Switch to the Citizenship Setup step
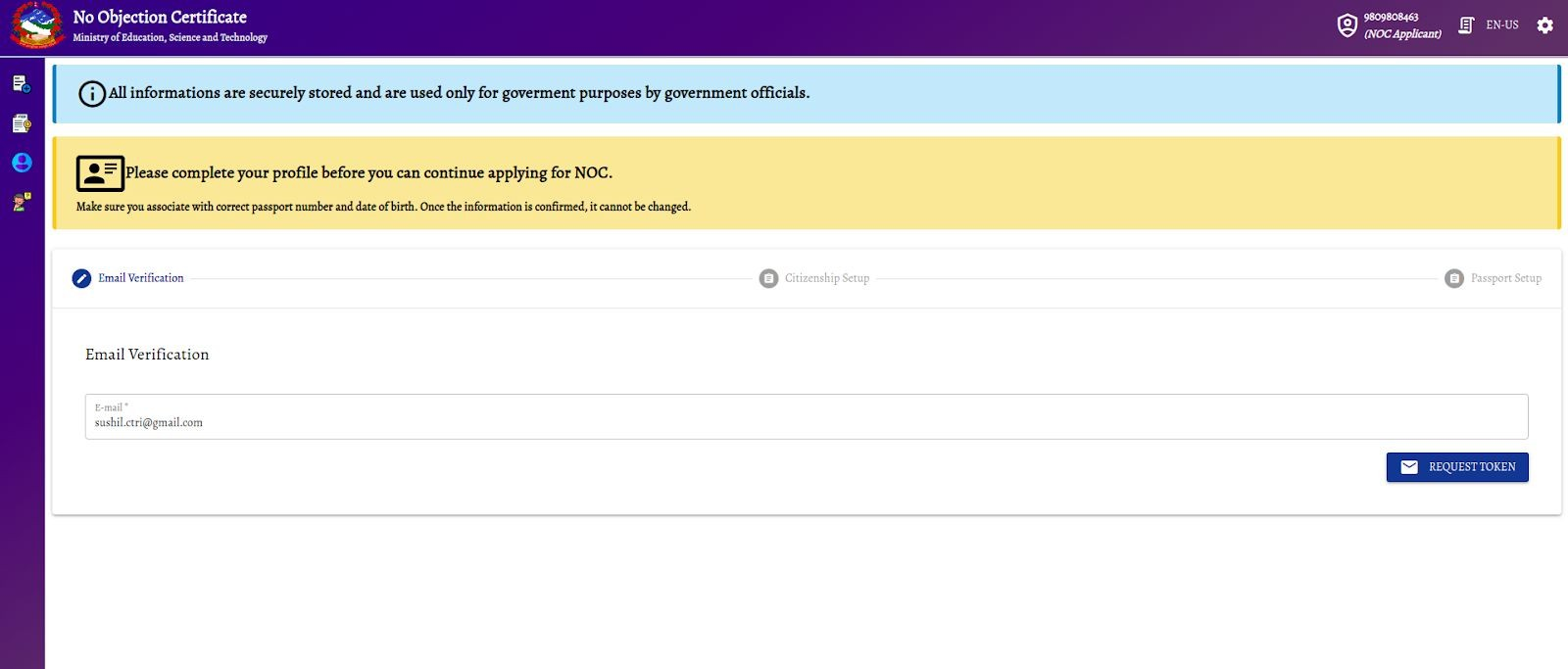1568x669 pixels. click(827, 278)
